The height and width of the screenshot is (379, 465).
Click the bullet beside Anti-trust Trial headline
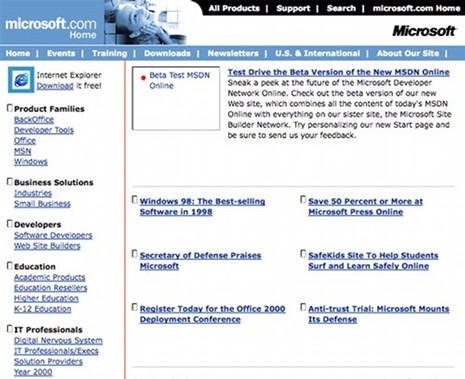coord(303,307)
